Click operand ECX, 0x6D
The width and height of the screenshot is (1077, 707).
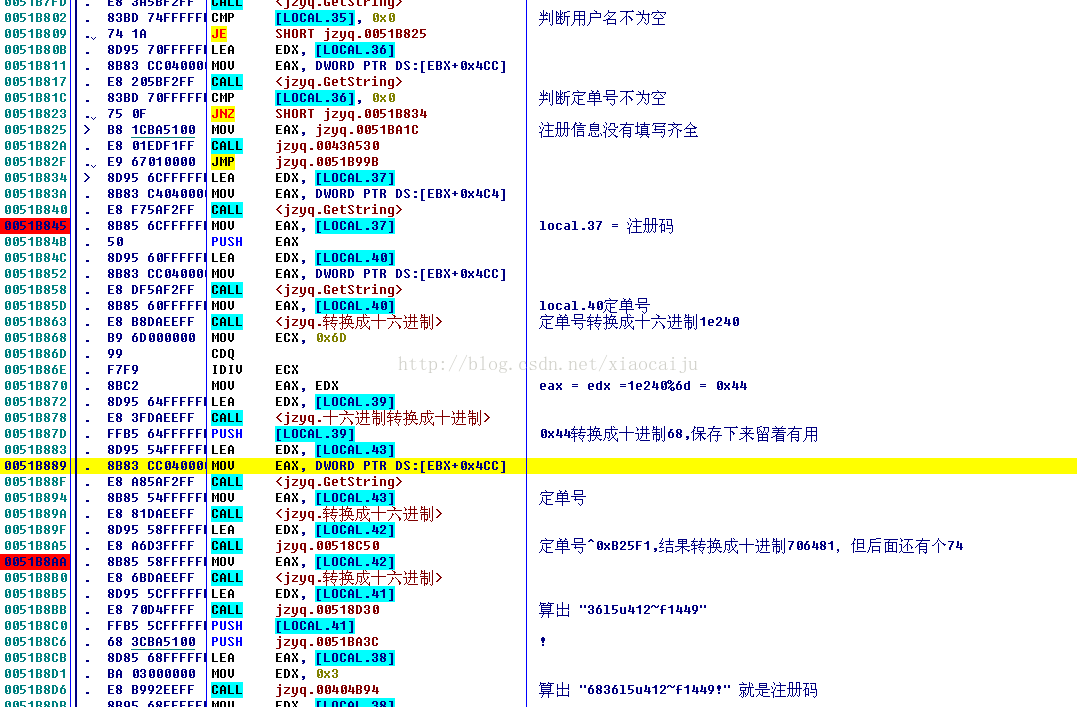[x=310, y=337]
